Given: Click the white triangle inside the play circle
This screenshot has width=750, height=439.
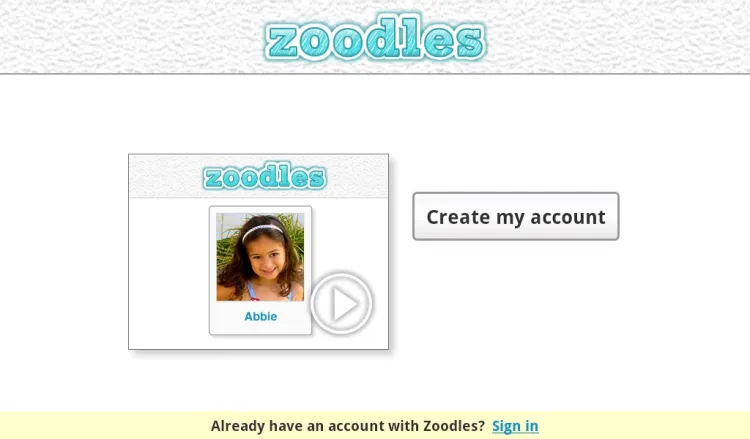Looking at the screenshot, I should (x=345, y=304).
